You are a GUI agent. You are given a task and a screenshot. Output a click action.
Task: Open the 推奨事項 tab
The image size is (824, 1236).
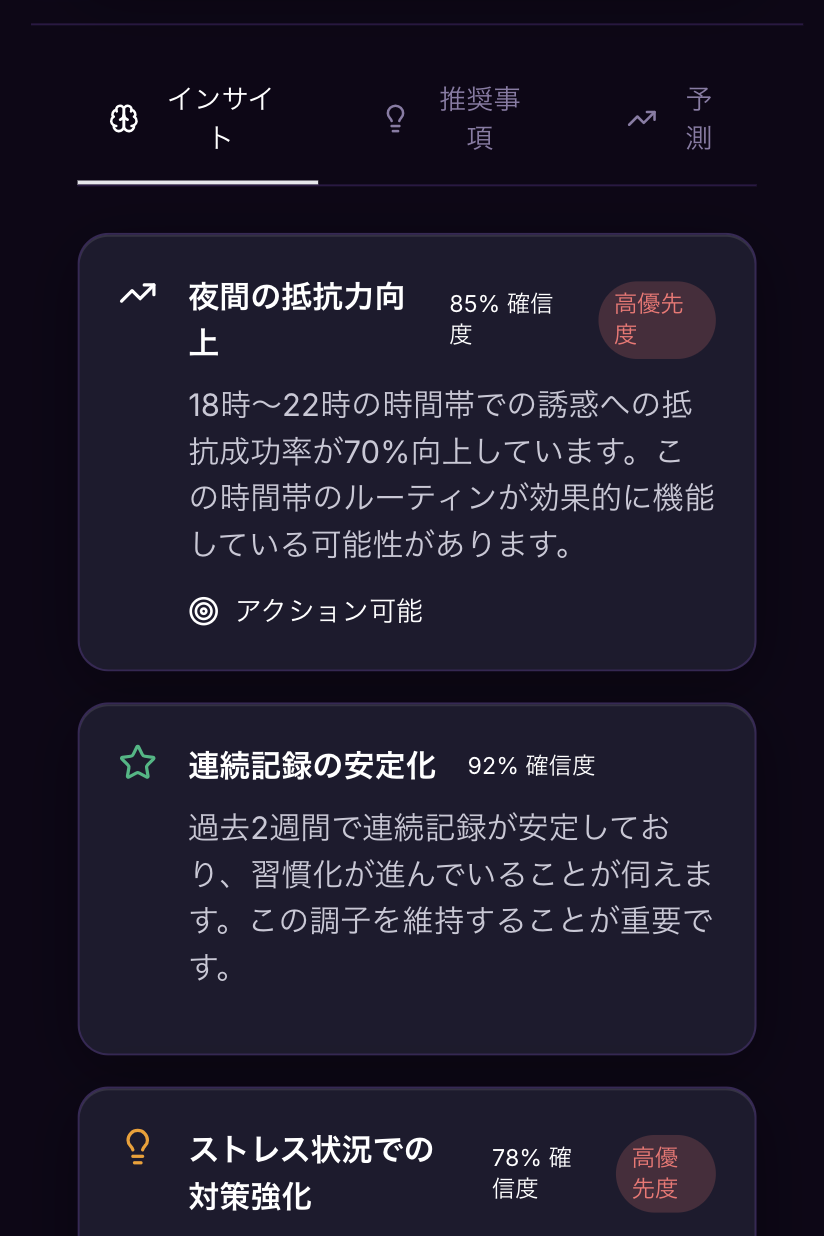pyautogui.click(x=458, y=120)
